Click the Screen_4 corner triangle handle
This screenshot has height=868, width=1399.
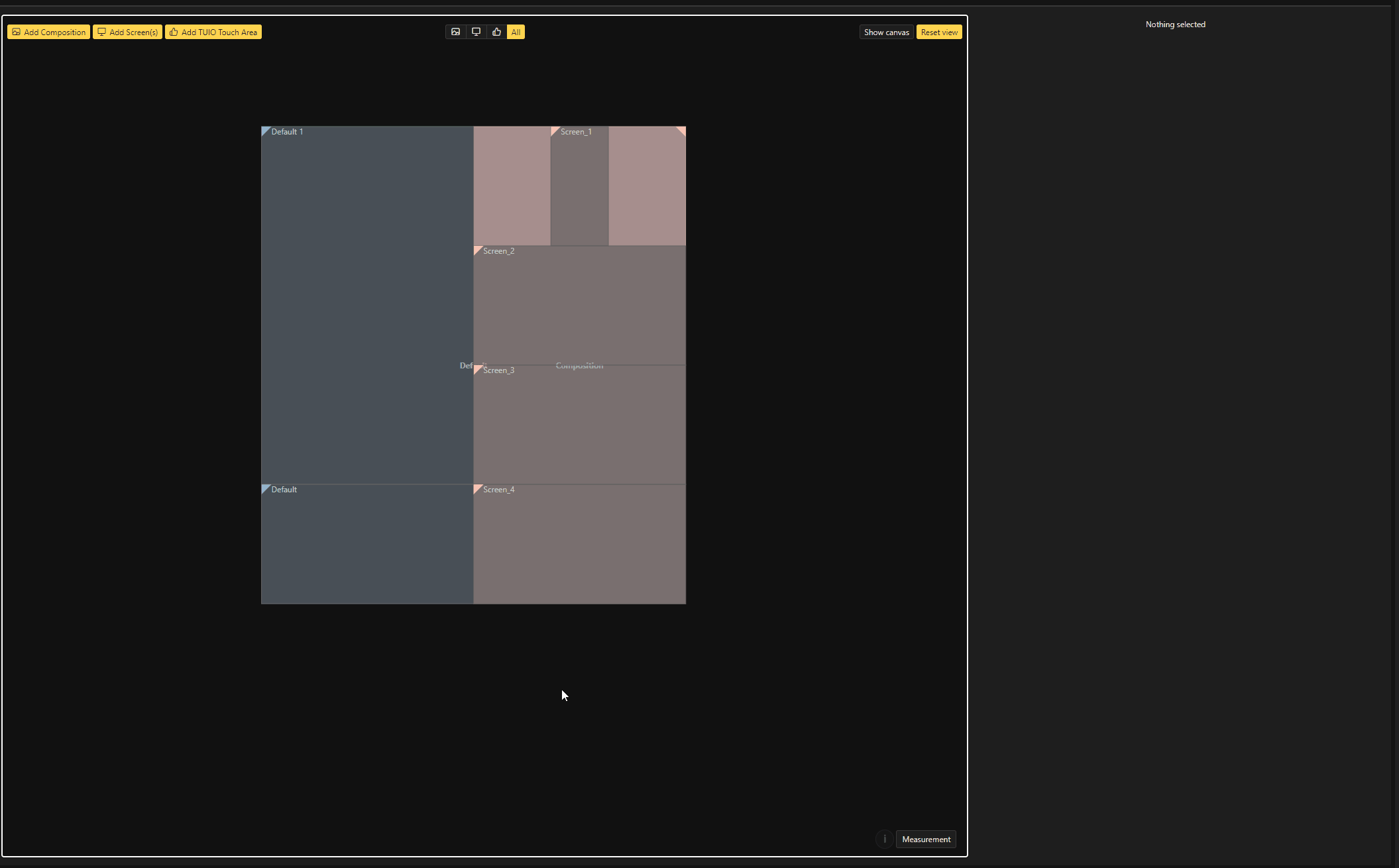477,488
